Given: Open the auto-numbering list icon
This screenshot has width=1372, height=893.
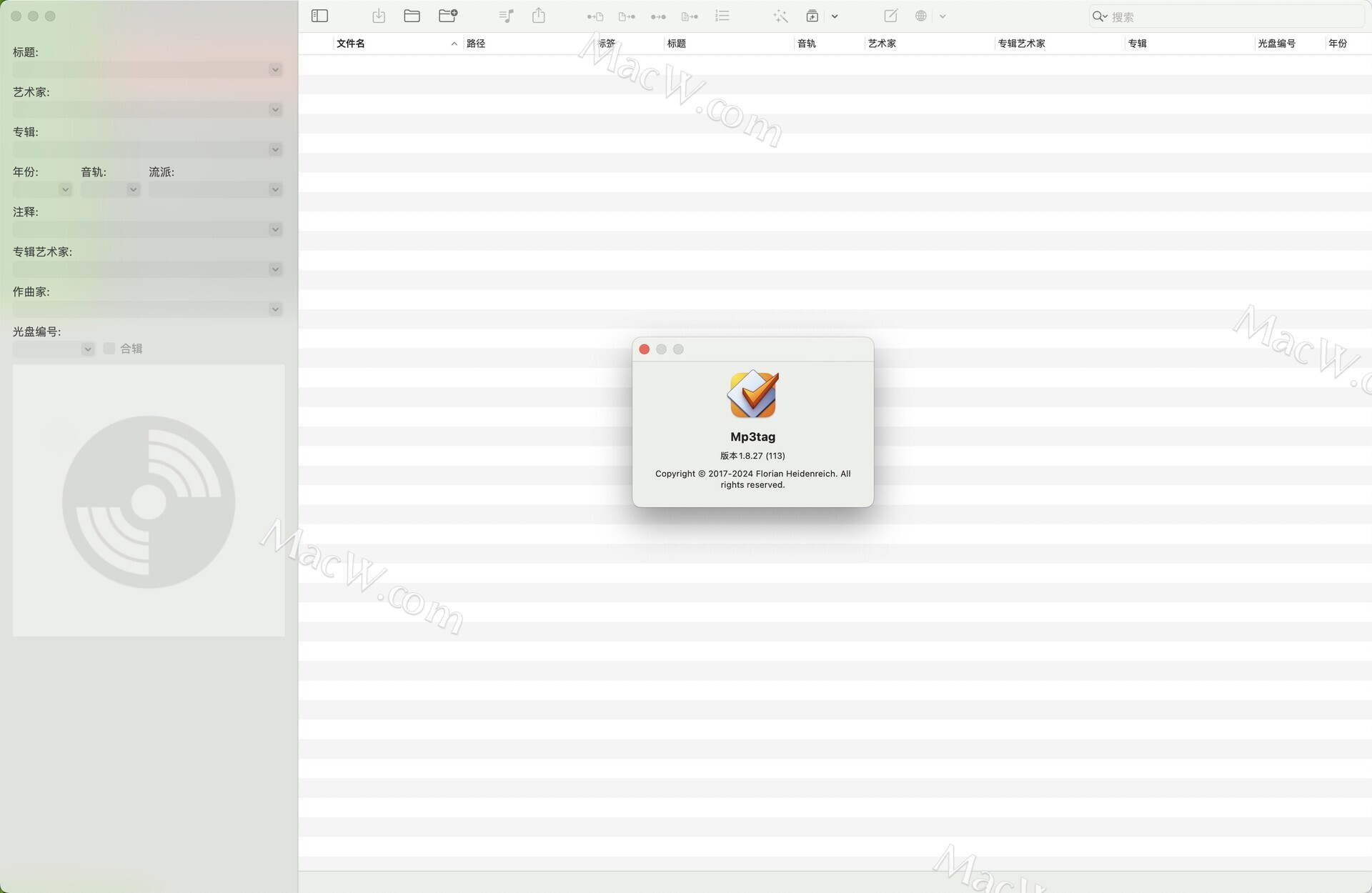Looking at the screenshot, I should [x=722, y=16].
